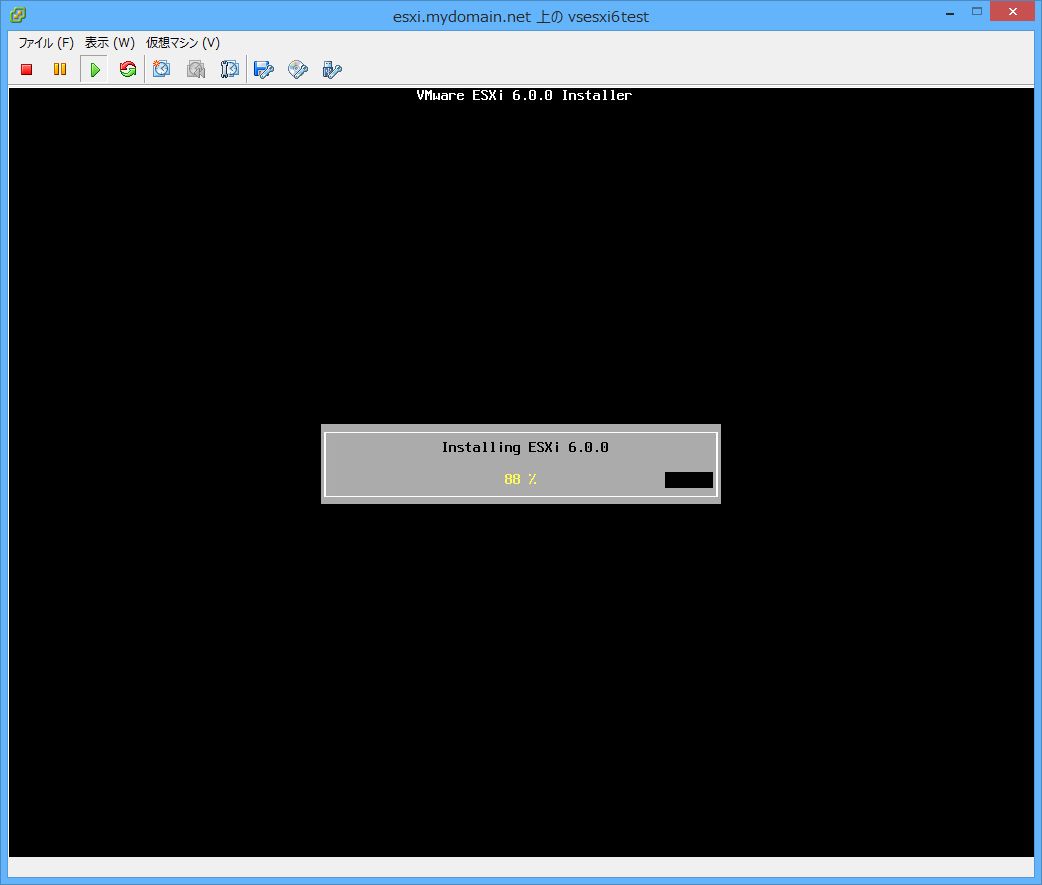Click the 88 % install progress bar
Screen dimensions: 1042x885
(520, 479)
